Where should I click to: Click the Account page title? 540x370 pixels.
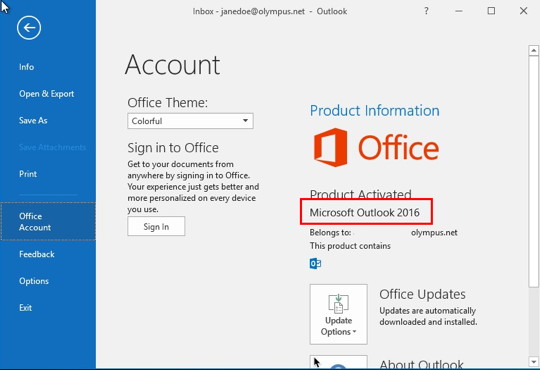(x=173, y=65)
